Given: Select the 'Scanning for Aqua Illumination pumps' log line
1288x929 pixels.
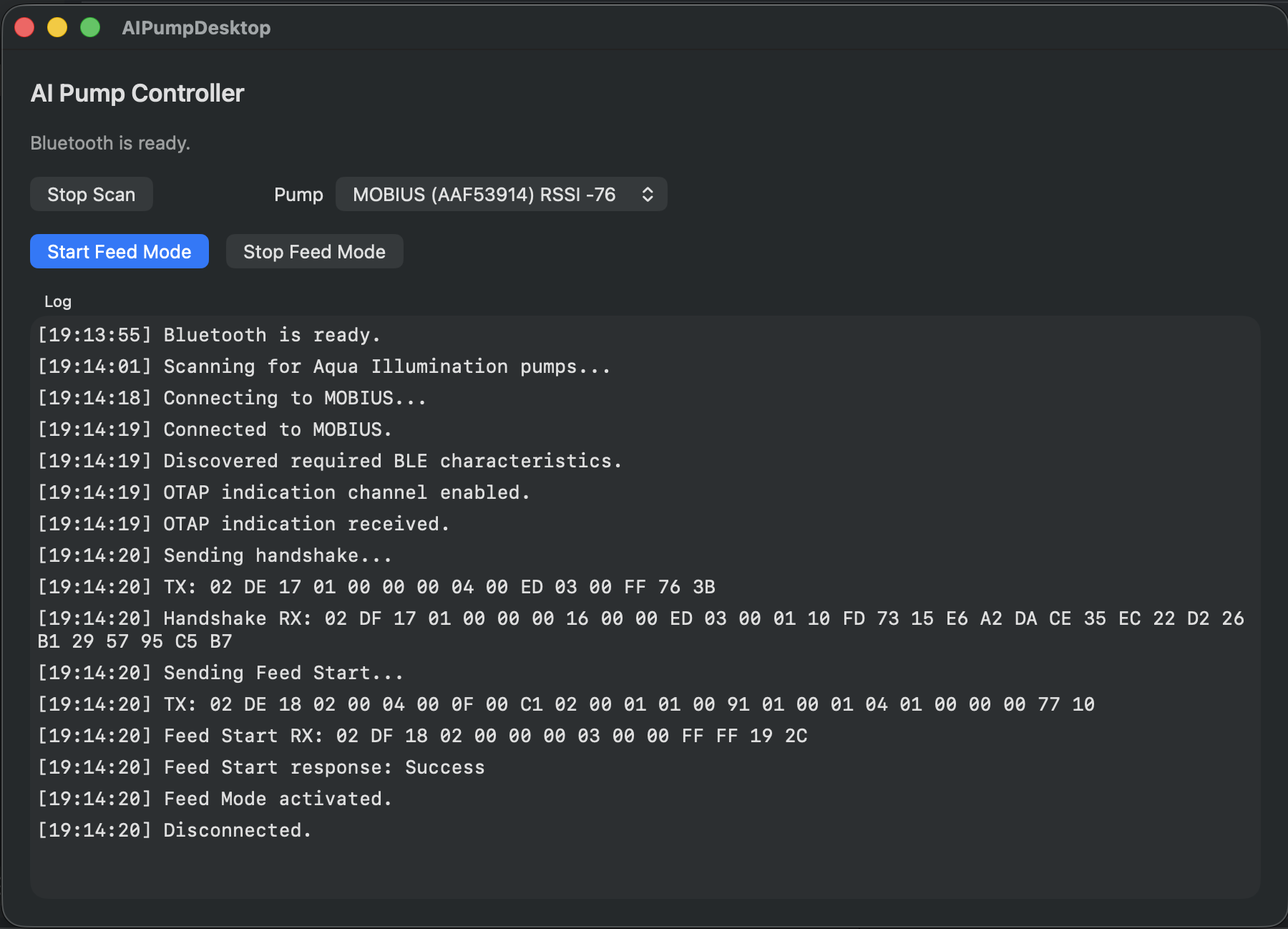Looking at the screenshot, I should (x=323, y=366).
